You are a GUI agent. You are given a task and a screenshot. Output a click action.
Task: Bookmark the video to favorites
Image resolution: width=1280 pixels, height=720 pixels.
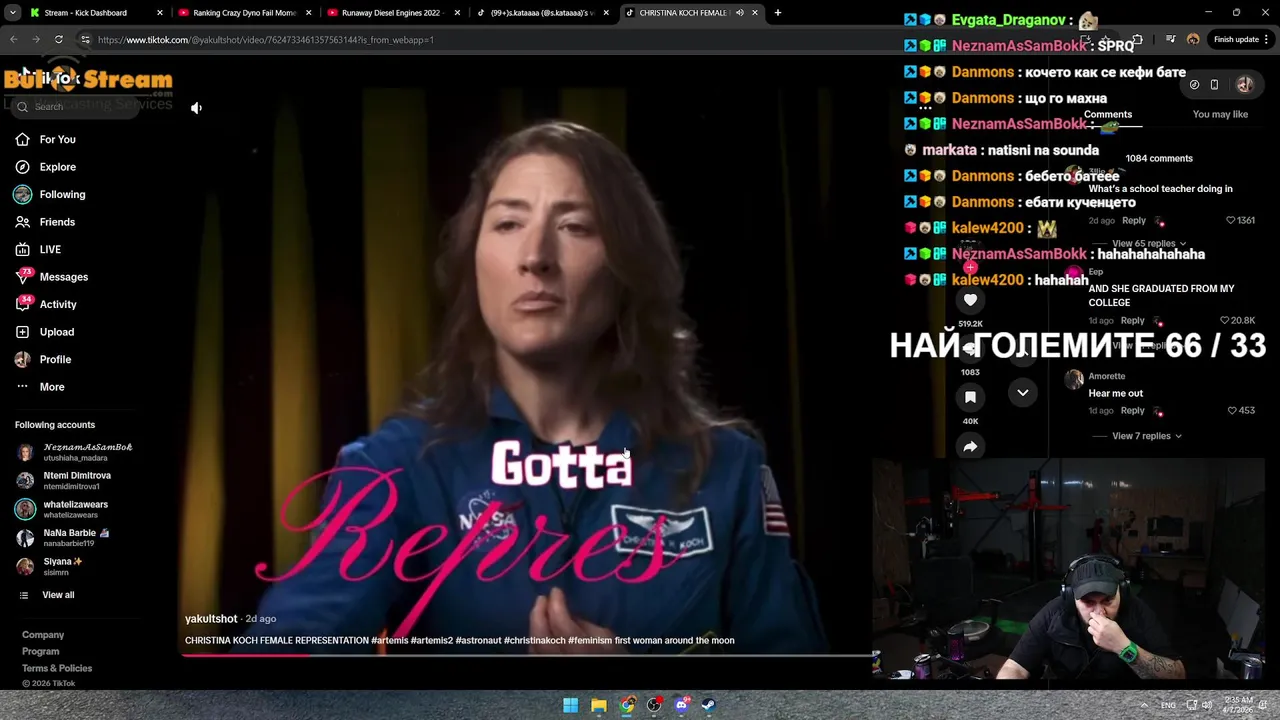(970, 397)
